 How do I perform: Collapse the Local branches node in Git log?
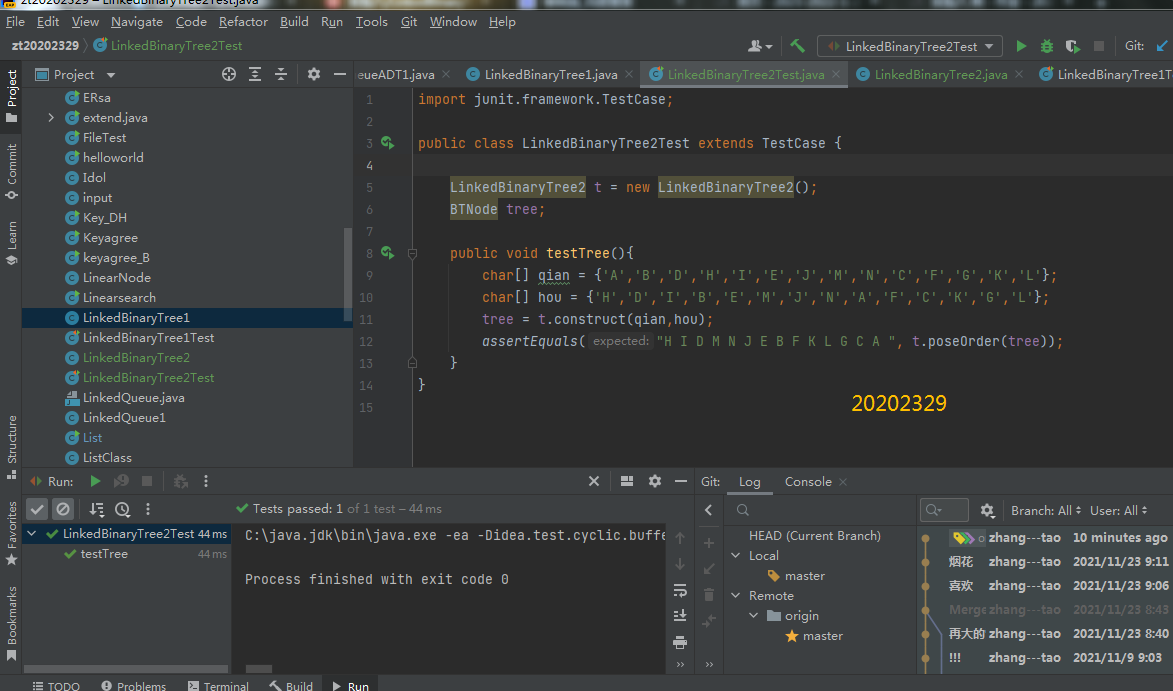pyautogui.click(x=737, y=556)
